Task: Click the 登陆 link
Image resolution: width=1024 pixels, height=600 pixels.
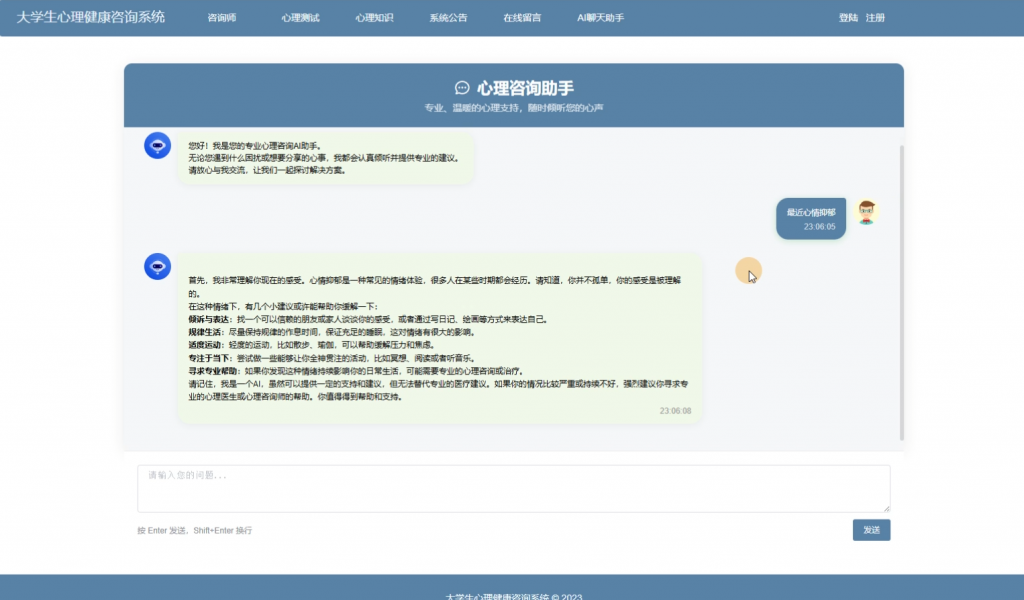Action: tap(848, 18)
